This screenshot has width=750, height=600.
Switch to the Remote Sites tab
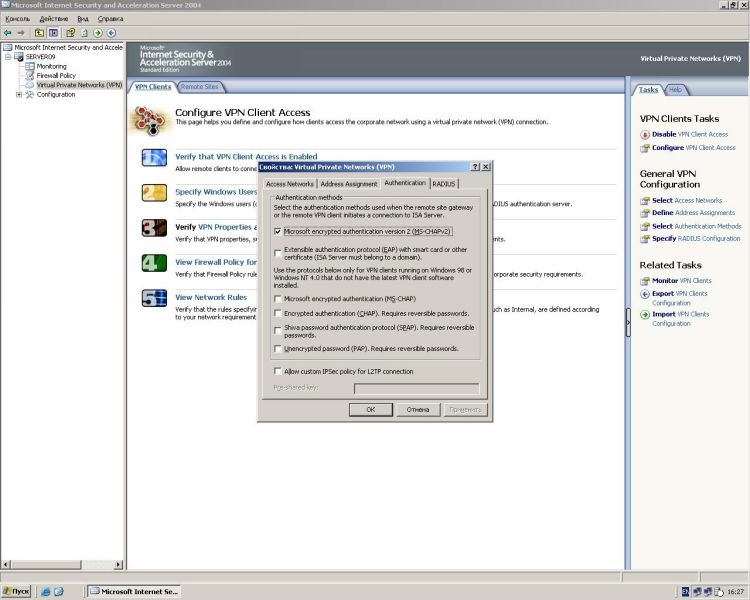(x=199, y=87)
